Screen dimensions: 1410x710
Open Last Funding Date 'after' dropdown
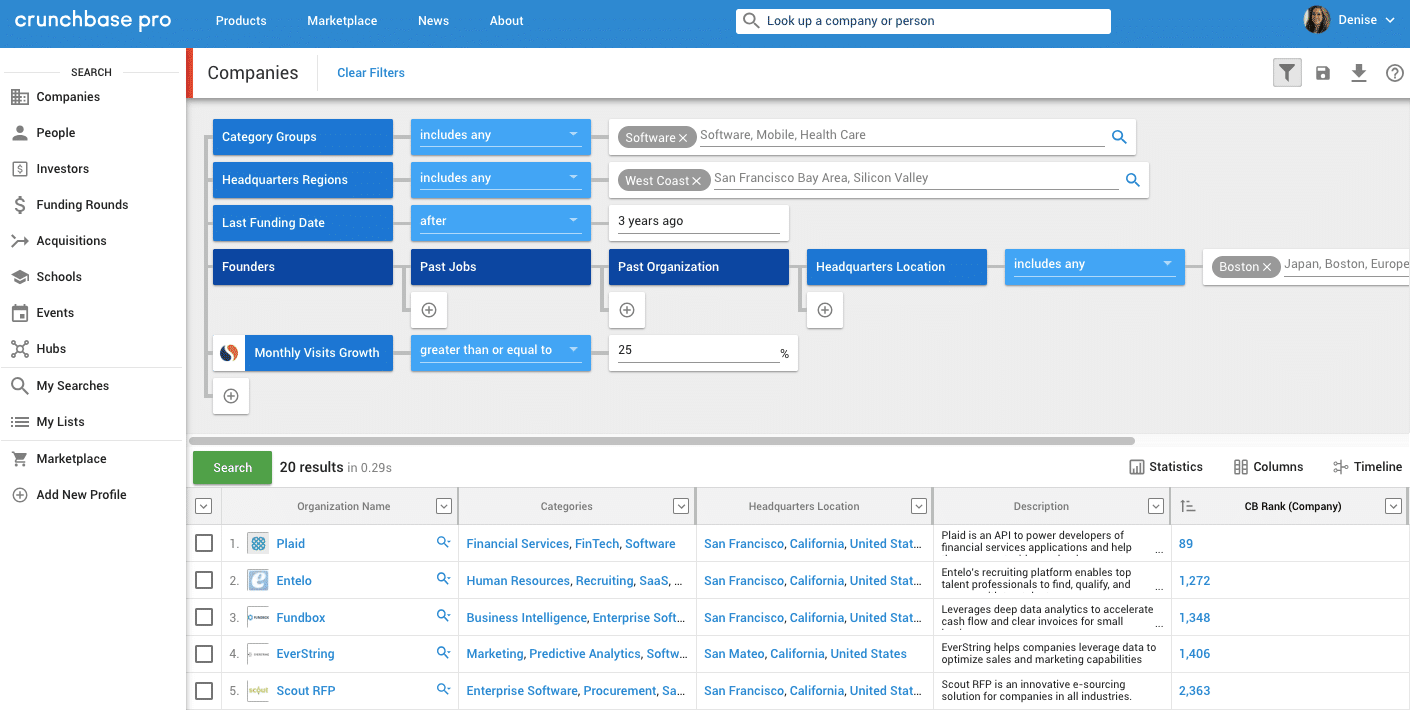point(501,223)
